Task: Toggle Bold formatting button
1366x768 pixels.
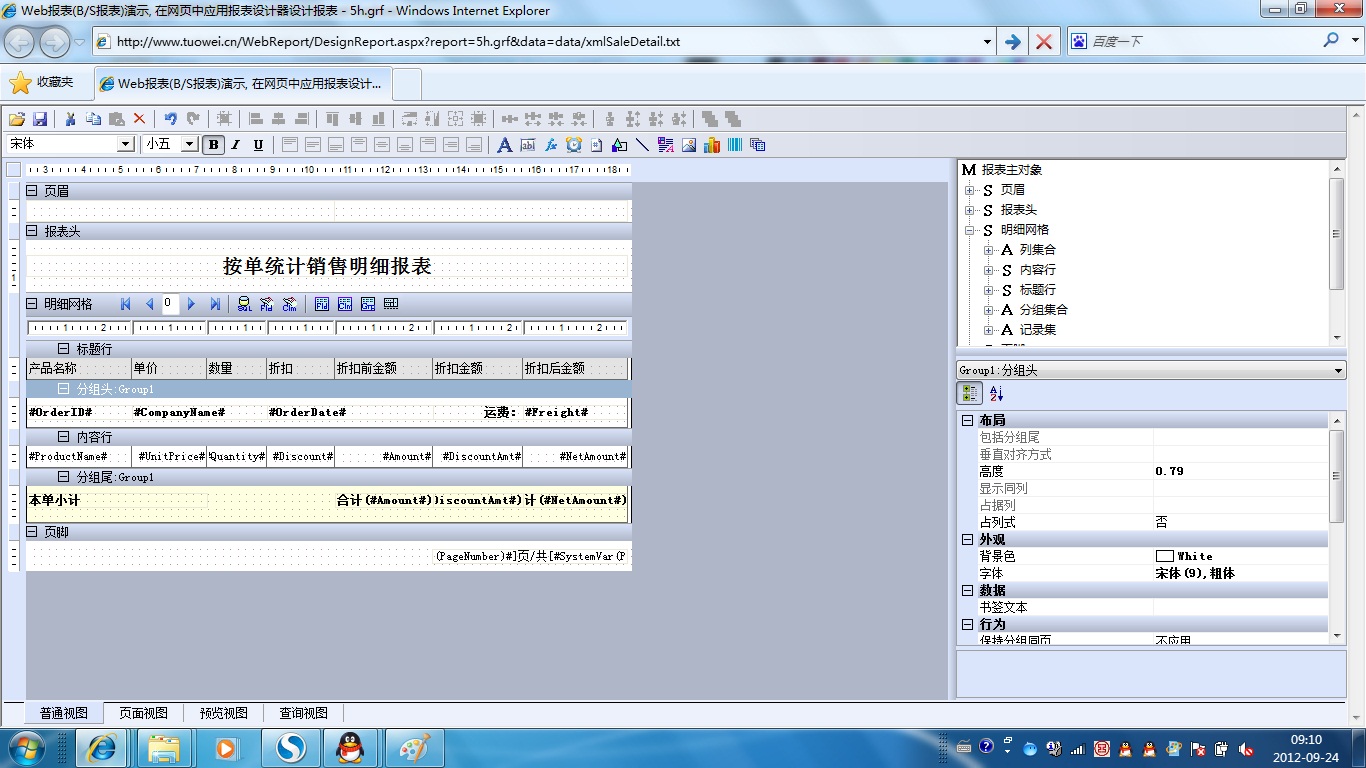Action: 213,145
